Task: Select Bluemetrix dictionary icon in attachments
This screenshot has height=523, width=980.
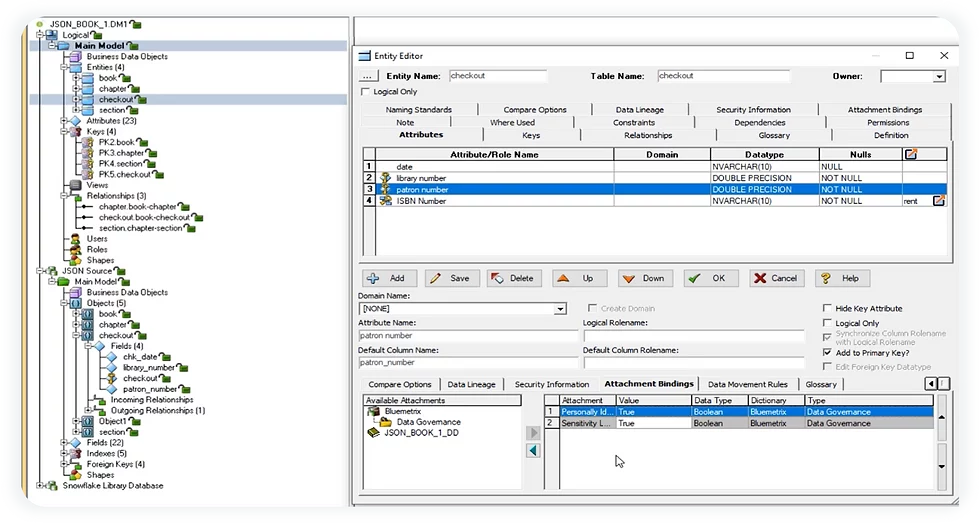Action: pos(374,411)
